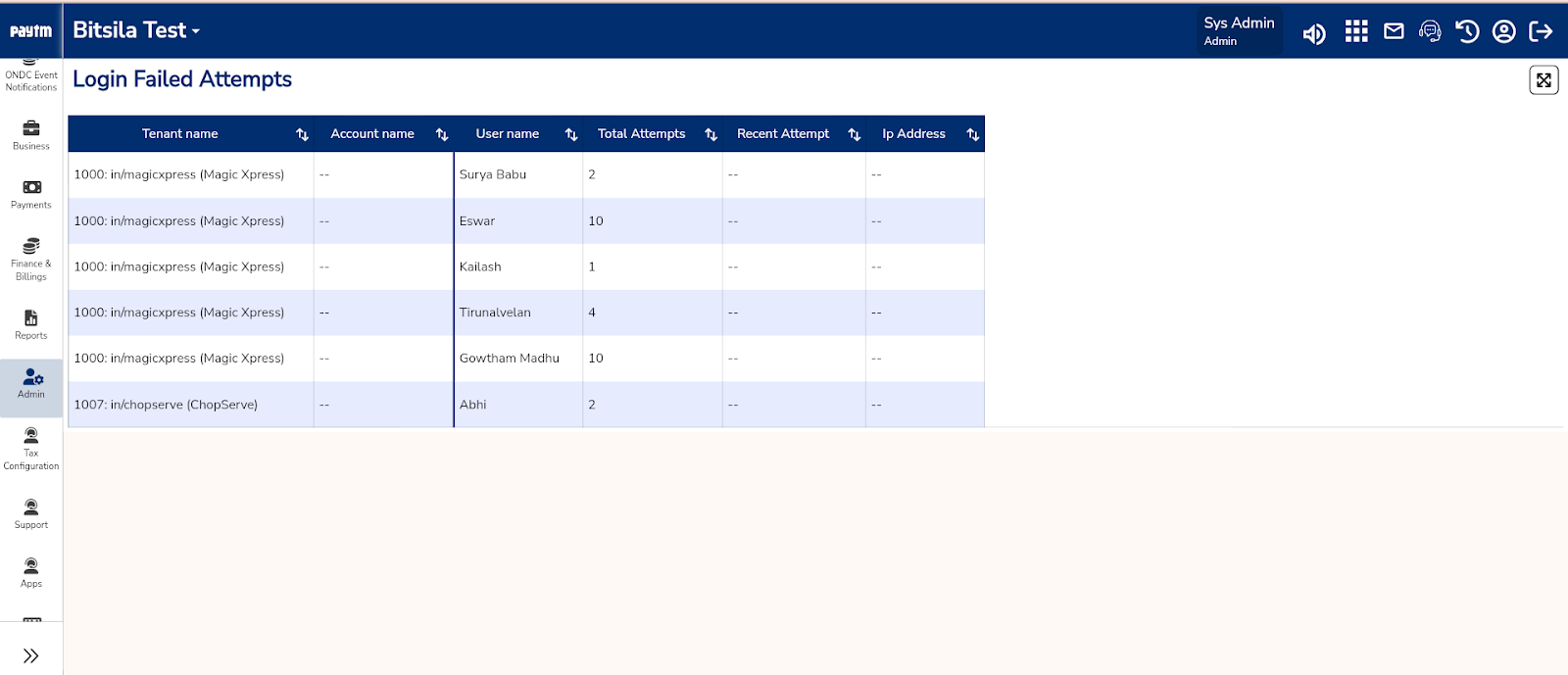Select the Kailash user cell
Screen dimensions: 1568x675
tap(518, 266)
